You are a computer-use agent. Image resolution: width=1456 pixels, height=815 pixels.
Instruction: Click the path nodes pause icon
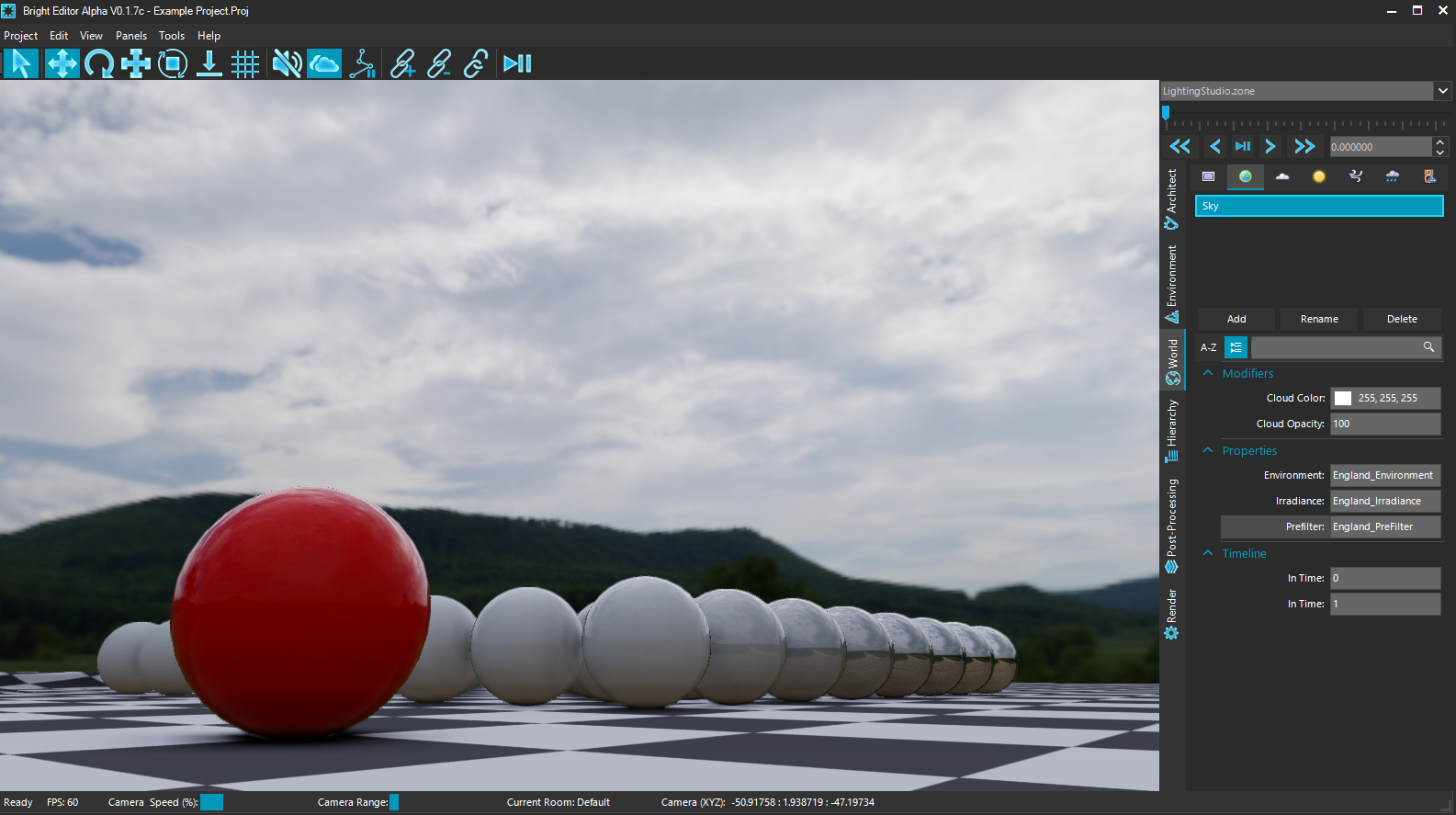pyautogui.click(x=363, y=63)
